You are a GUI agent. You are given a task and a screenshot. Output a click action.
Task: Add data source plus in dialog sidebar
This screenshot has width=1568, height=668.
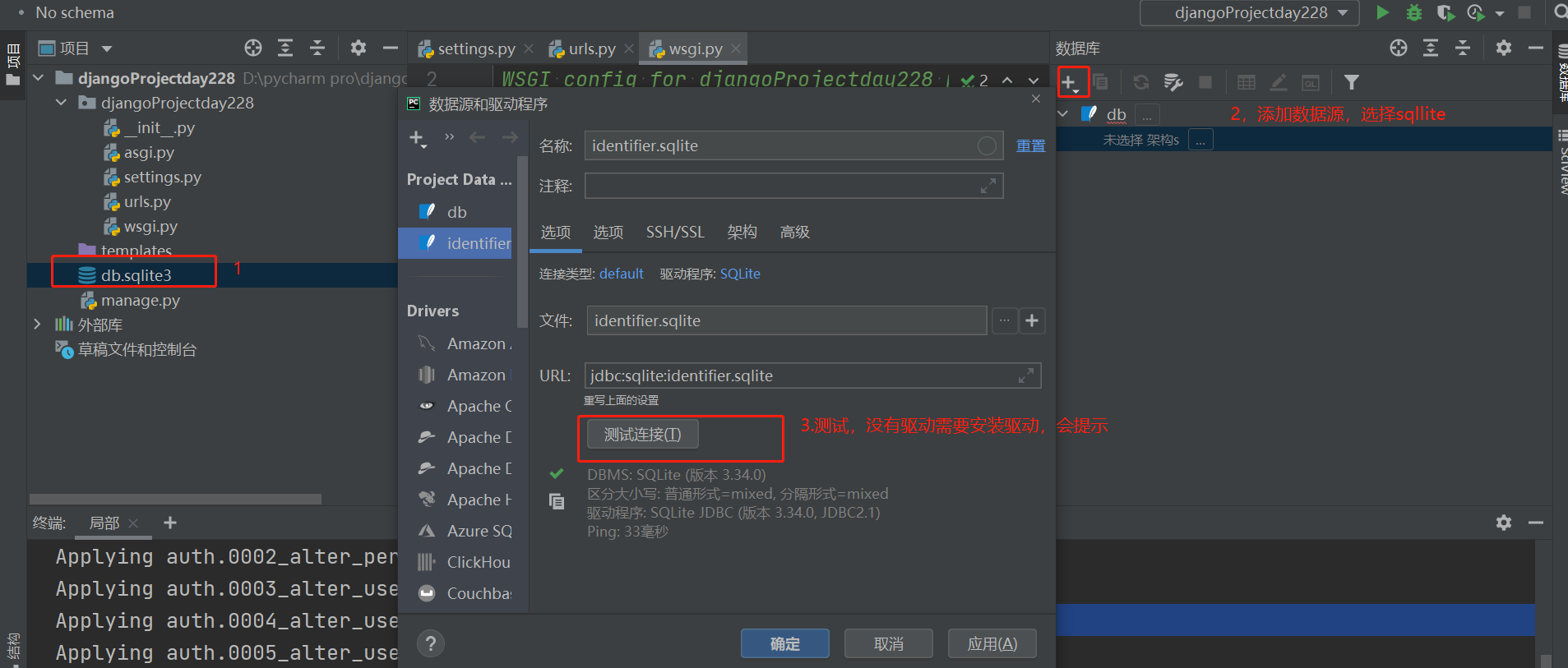point(418,138)
